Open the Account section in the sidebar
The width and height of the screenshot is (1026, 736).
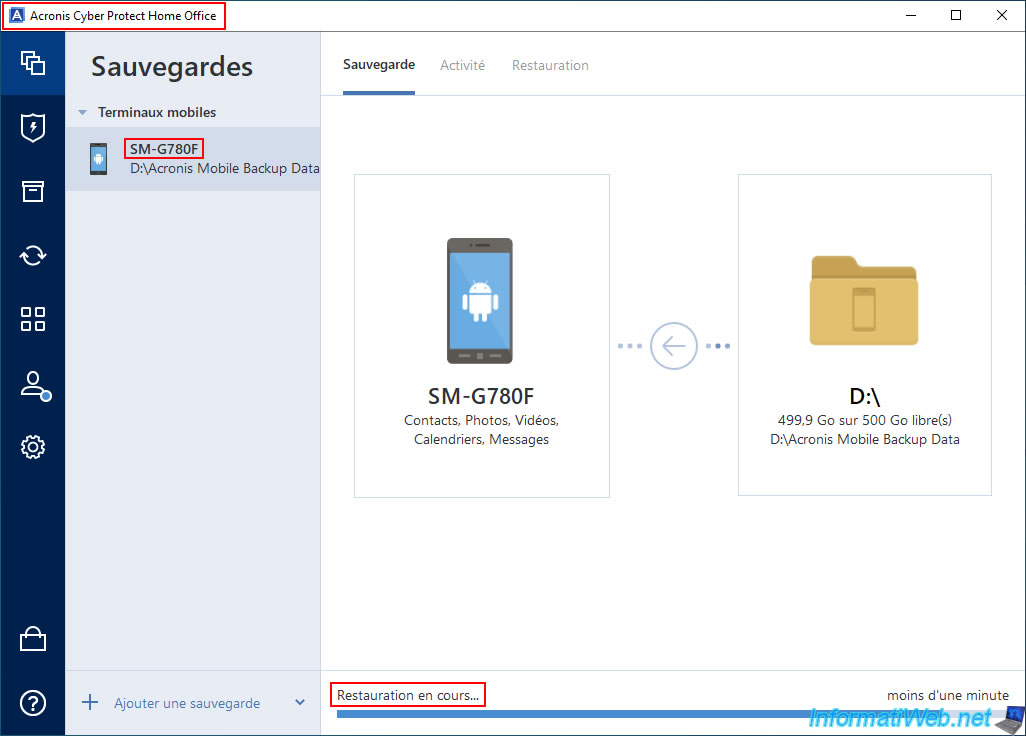[x=35, y=385]
